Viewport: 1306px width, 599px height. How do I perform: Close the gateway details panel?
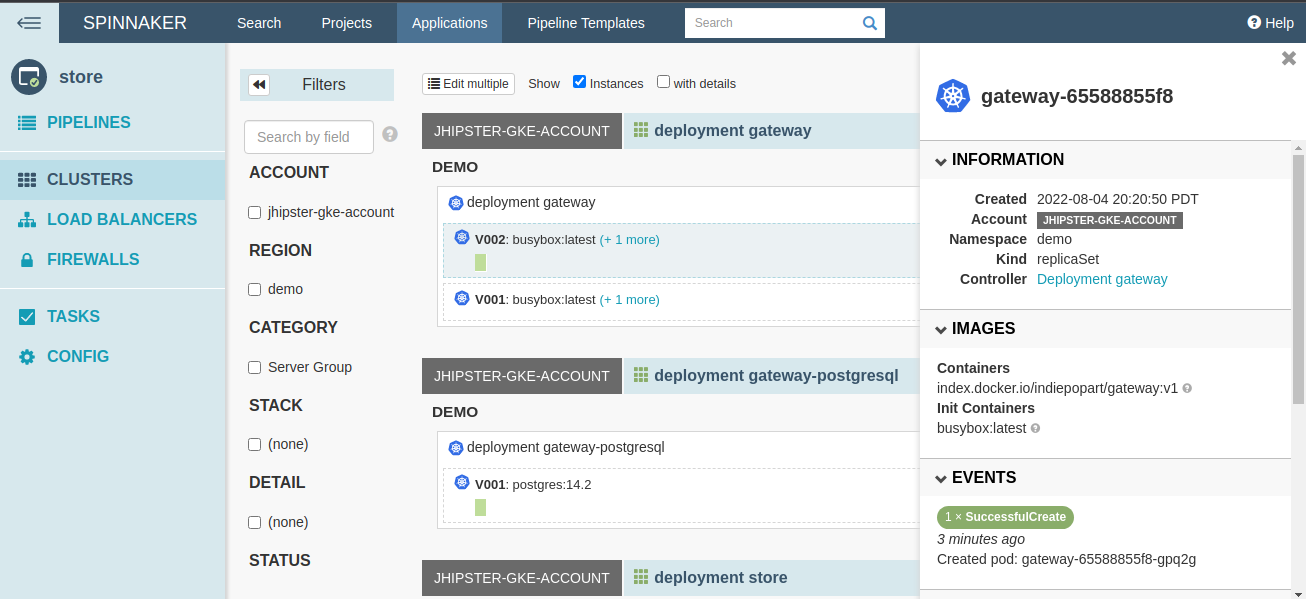[1288, 59]
